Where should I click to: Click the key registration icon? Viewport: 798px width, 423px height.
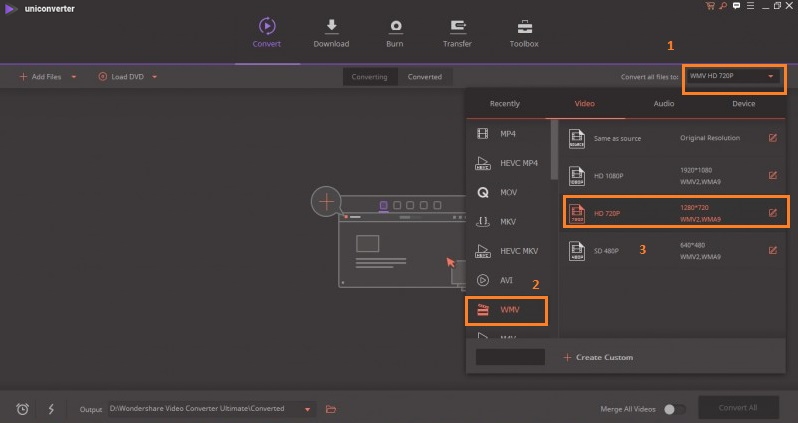click(723, 6)
